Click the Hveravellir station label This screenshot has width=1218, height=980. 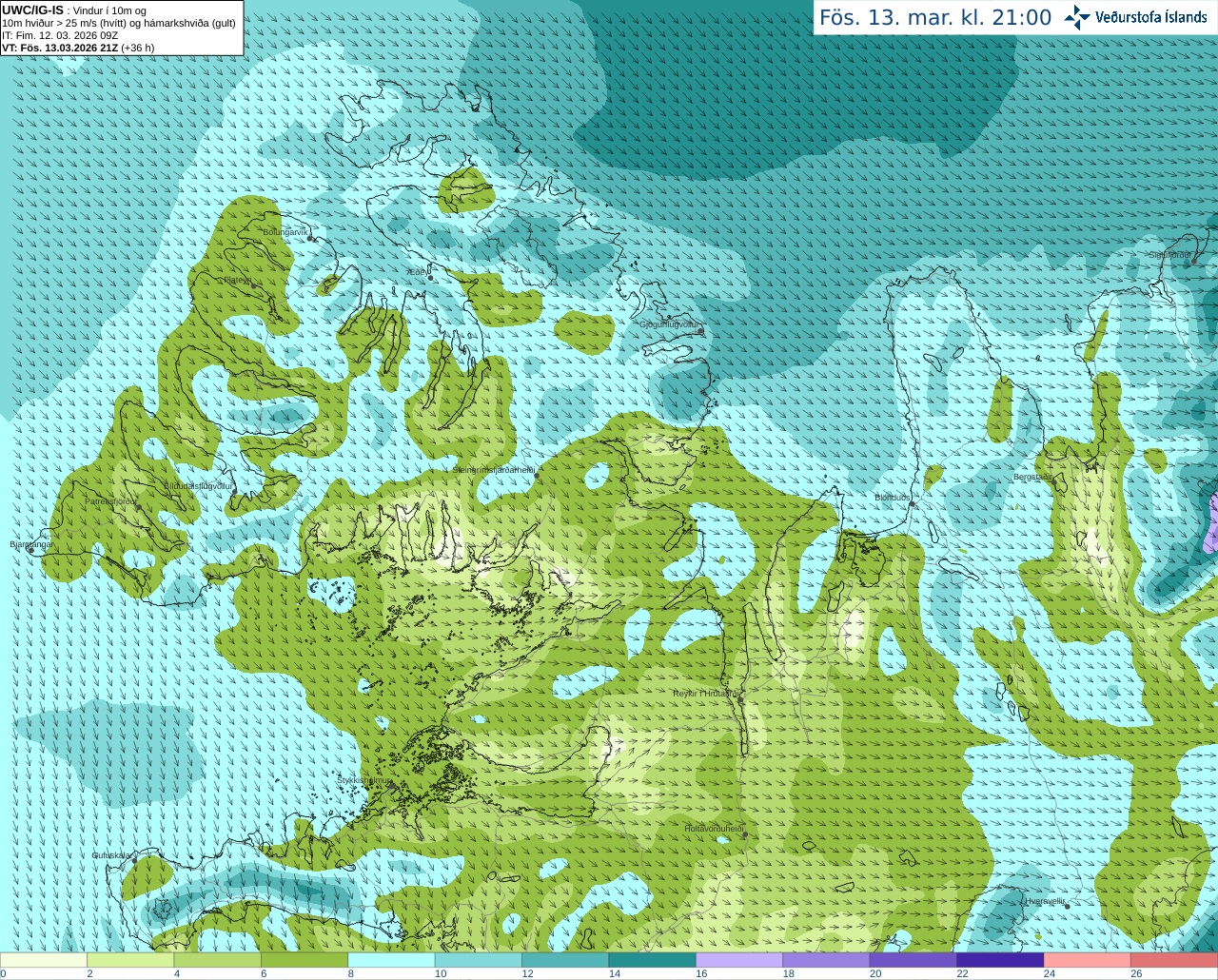tap(1045, 901)
